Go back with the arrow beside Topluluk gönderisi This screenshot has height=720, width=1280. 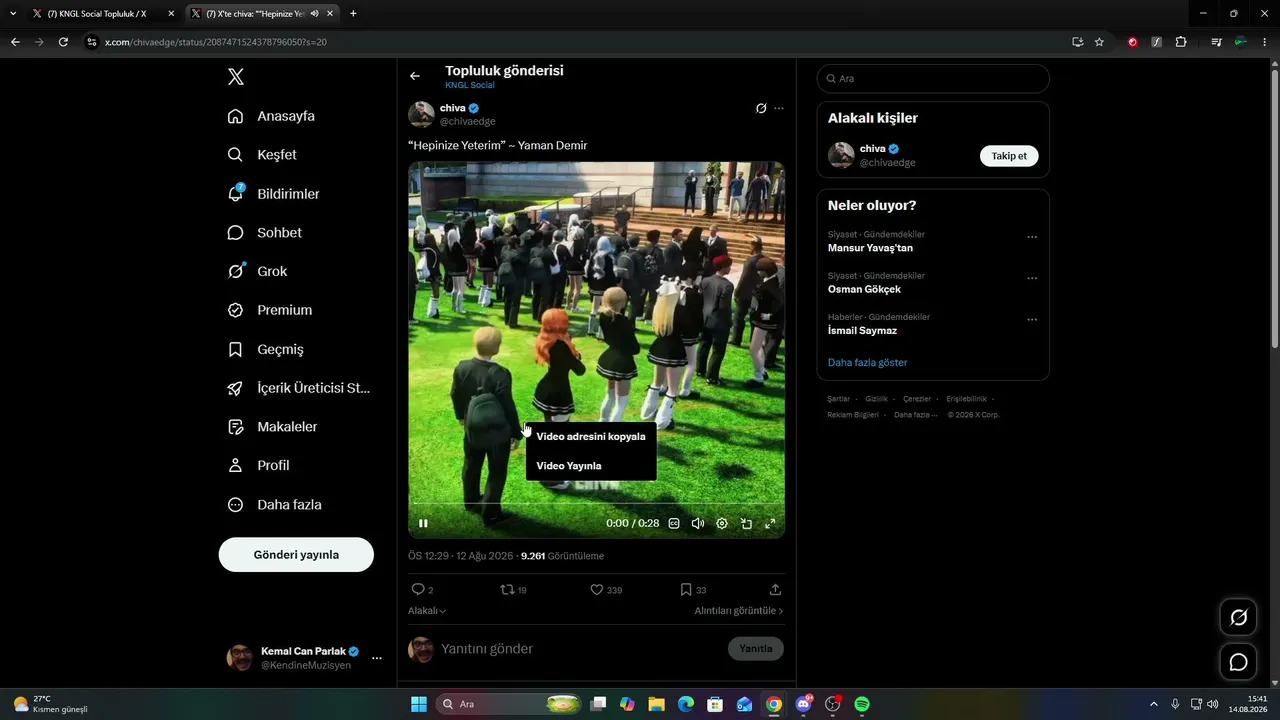pyautogui.click(x=415, y=76)
